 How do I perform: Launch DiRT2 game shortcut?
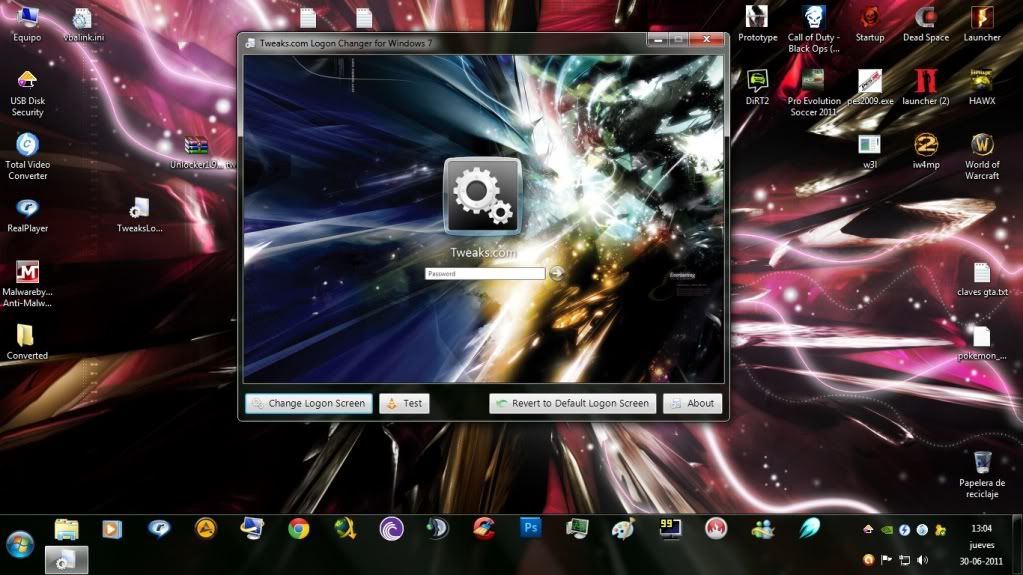click(x=757, y=87)
